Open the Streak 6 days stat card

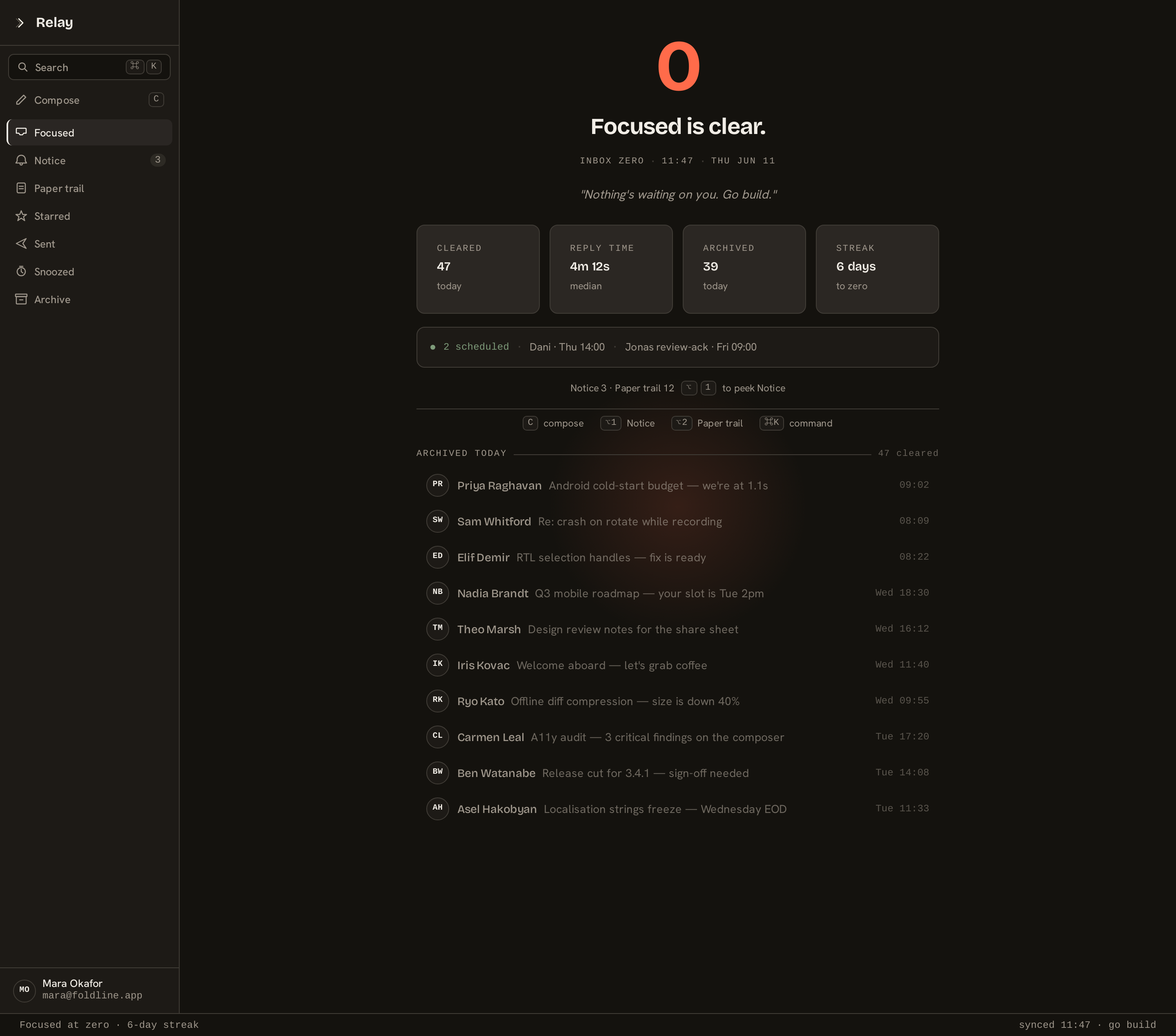coord(877,269)
